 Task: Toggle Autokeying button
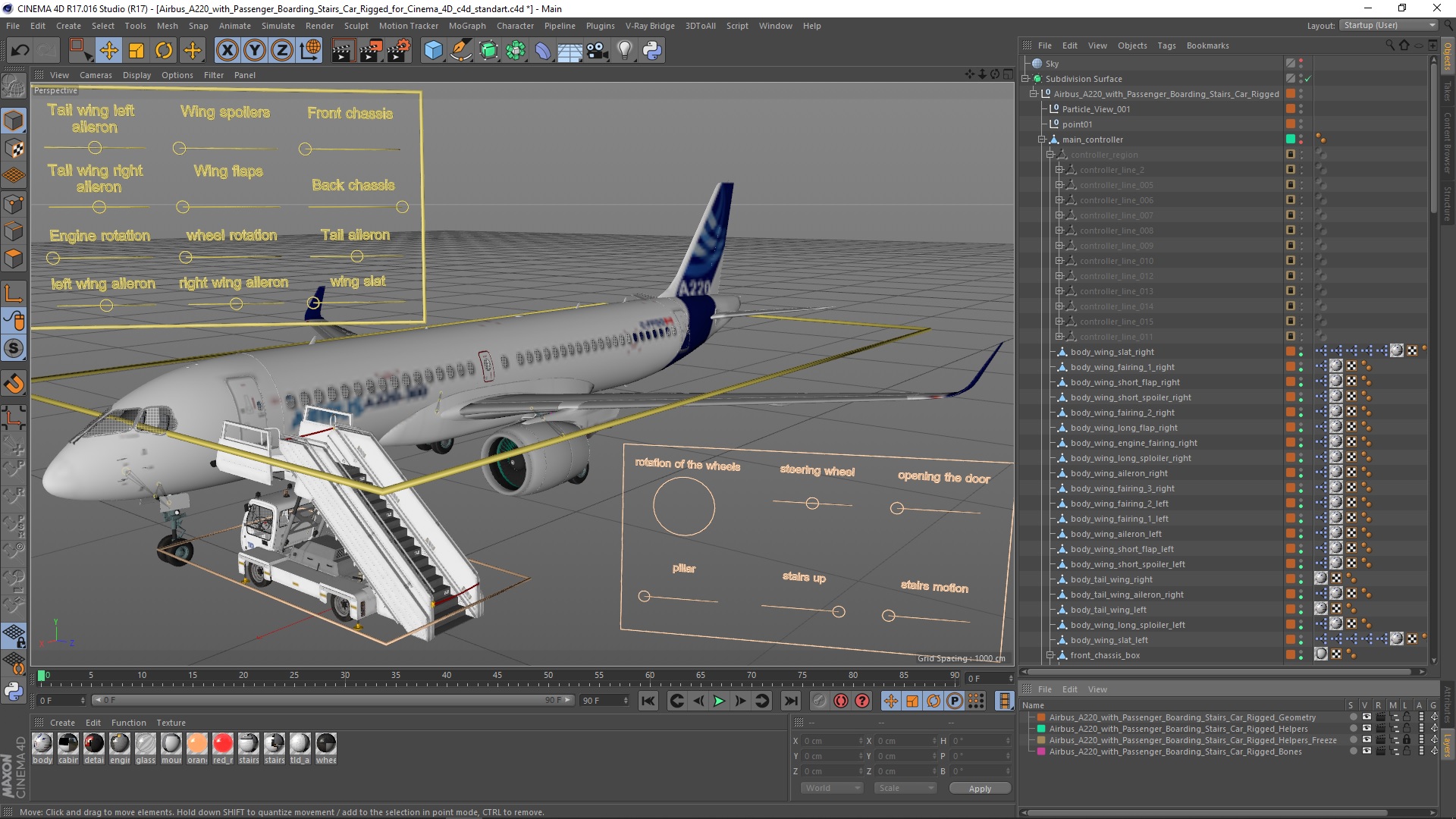[x=840, y=701]
